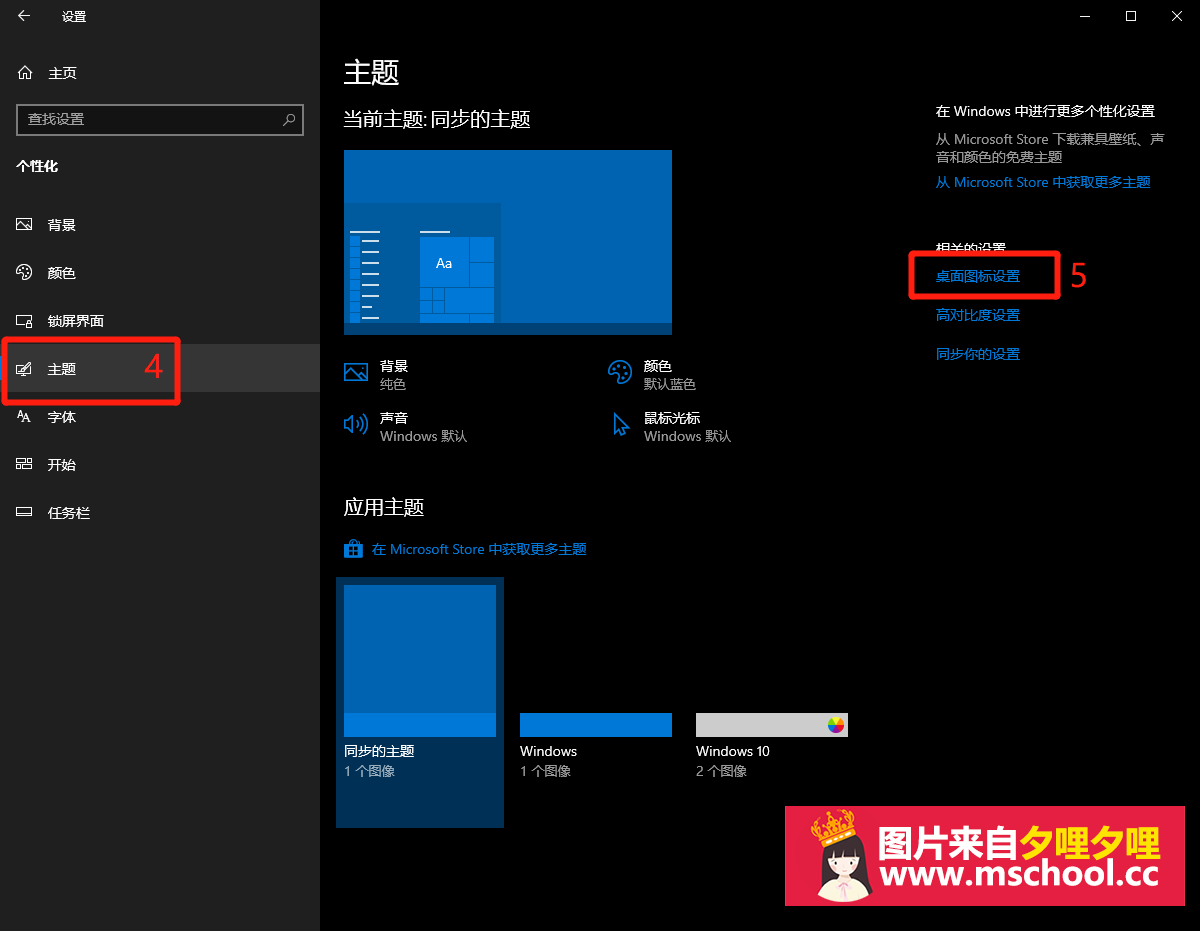The image size is (1200, 931).
Task: Click 鼠标光标 Windows 默认 option
Action: [x=671, y=427]
